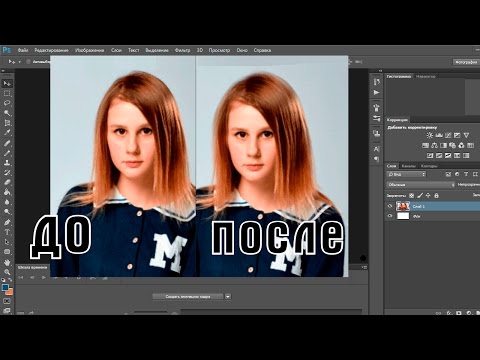Viewport: 480px width, 360px height.
Task: Switch to the Каналы tab
Action: [x=408, y=166]
